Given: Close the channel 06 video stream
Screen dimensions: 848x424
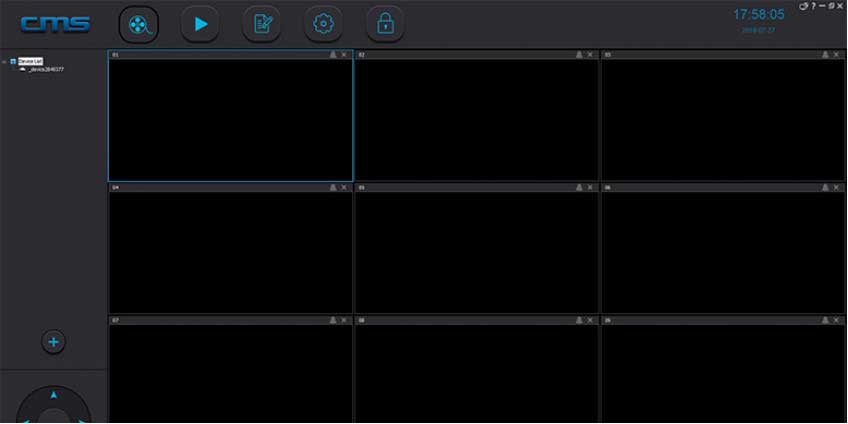Looking at the screenshot, I should click(x=836, y=187).
